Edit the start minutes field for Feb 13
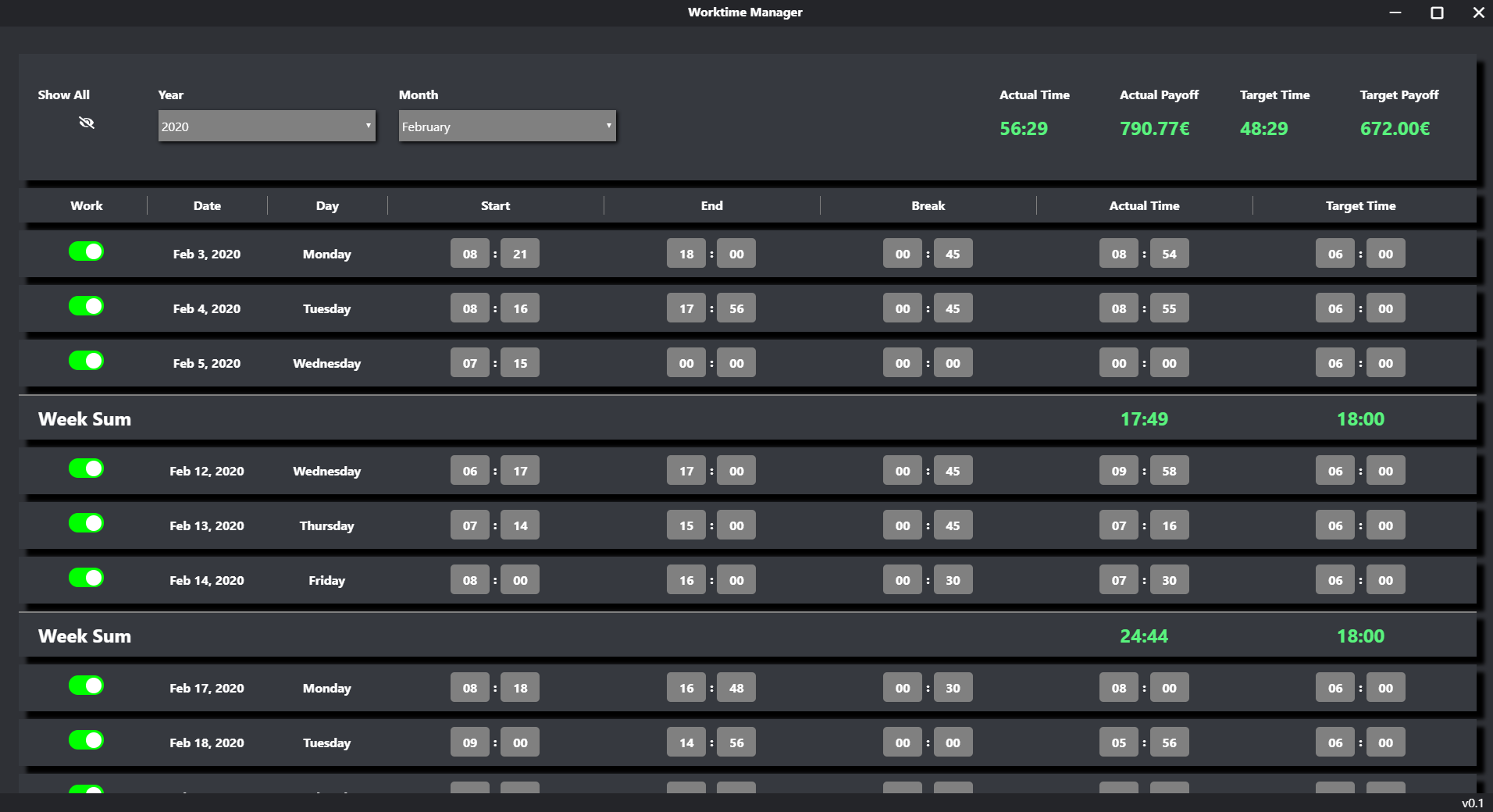This screenshot has height=812, width=1493. point(520,525)
